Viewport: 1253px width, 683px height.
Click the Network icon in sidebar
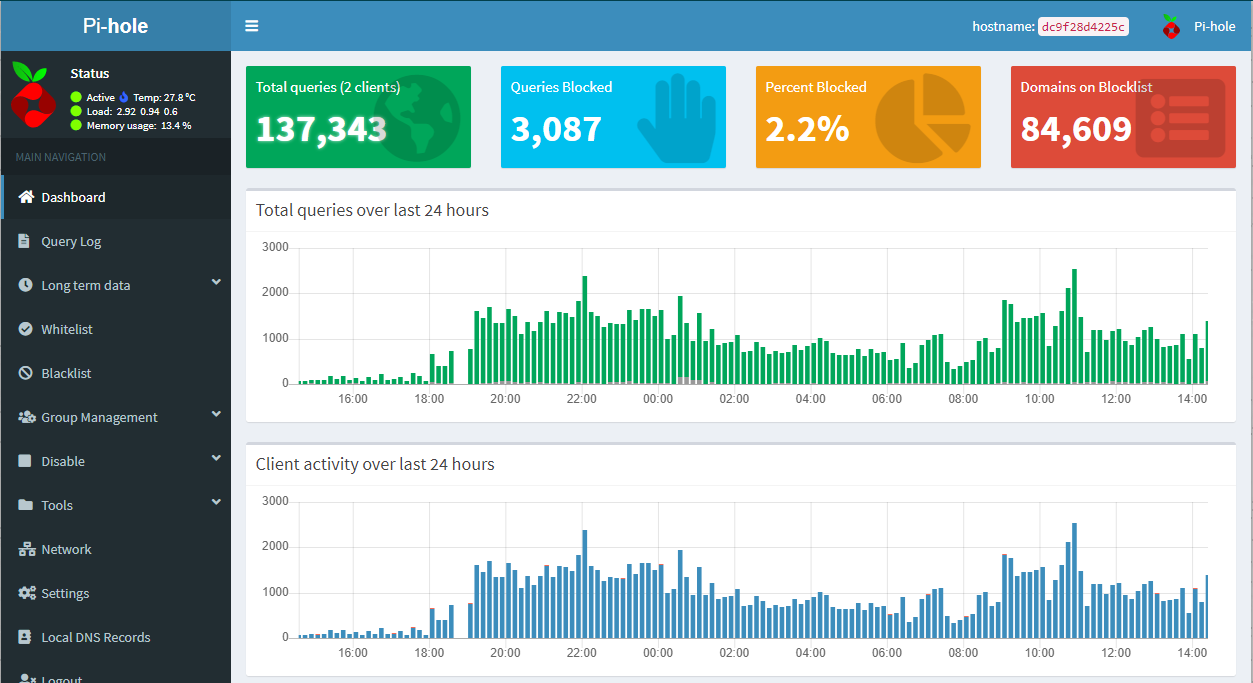click(x=26, y=549)
